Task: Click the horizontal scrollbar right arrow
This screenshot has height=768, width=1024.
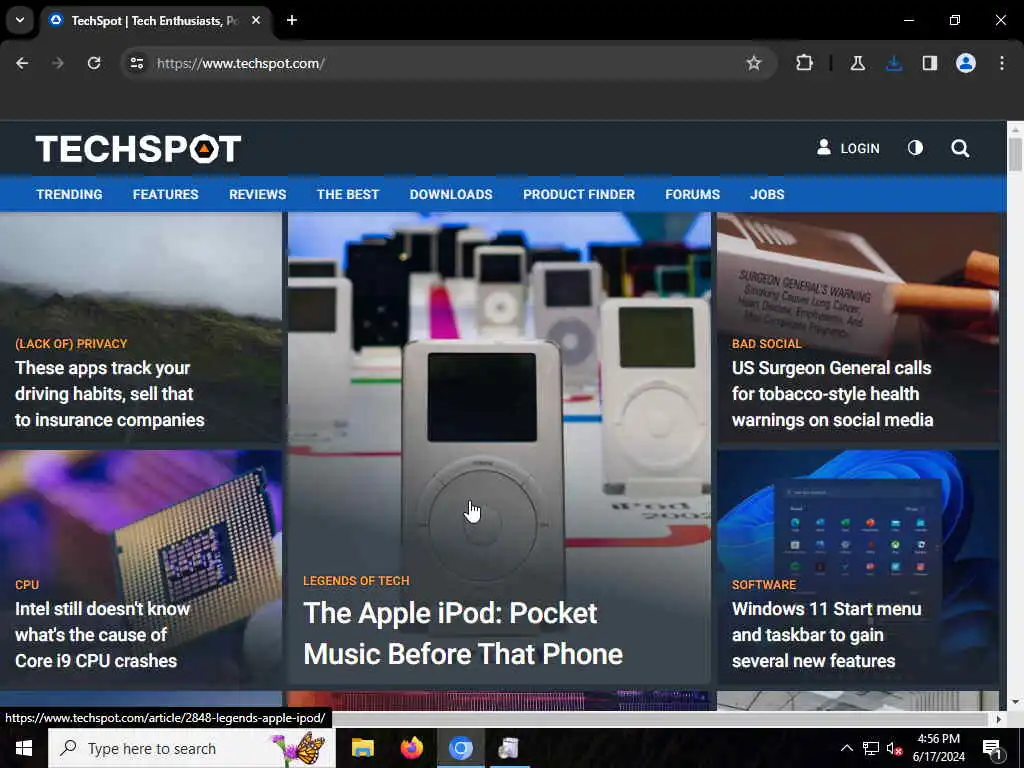Action: 999,719
